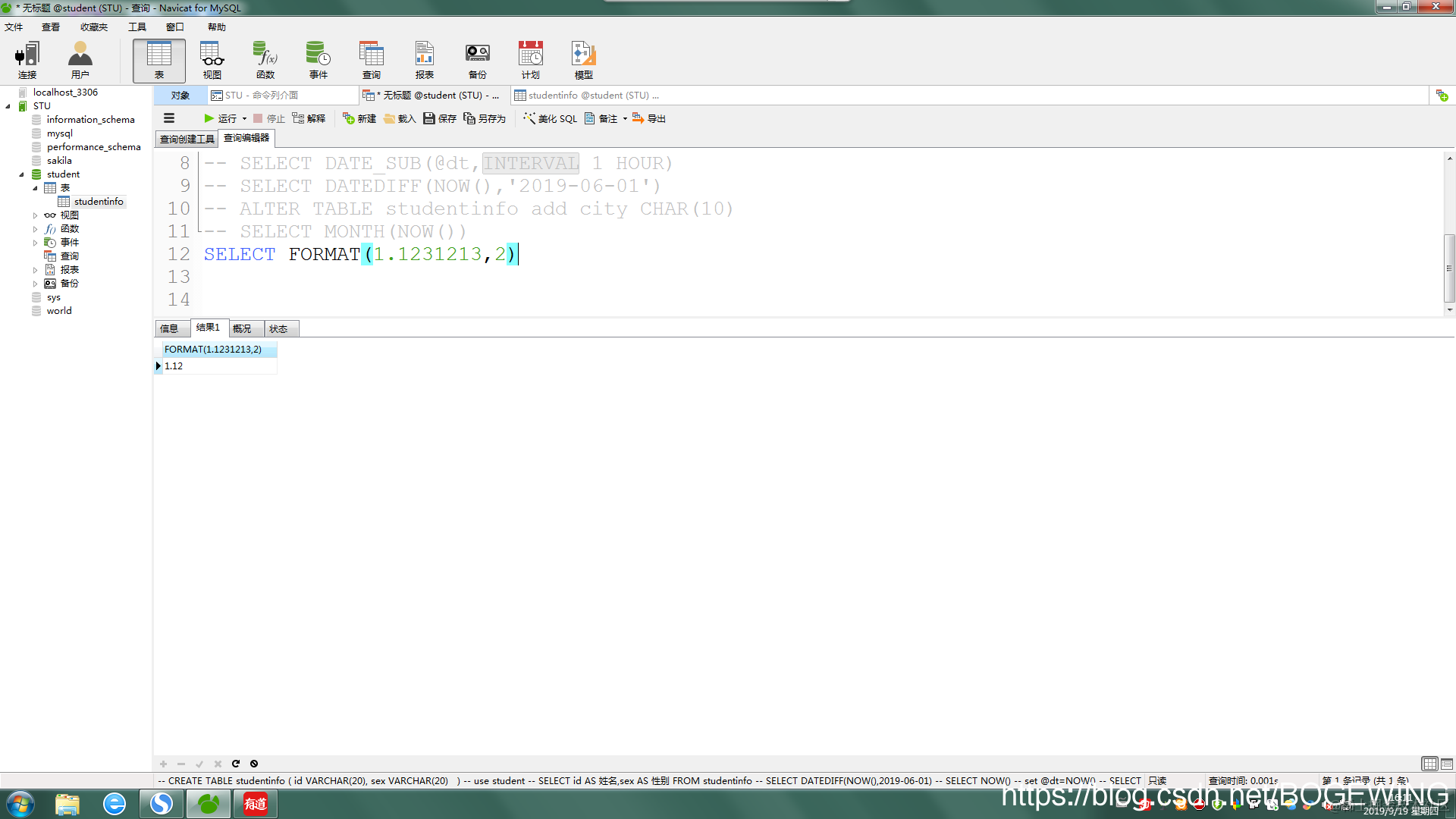Expand the 视图 node in student tree
Image resolution: width=1456 pixels, height=819 pixels.
pyautogui.click(x=35, y=215)
